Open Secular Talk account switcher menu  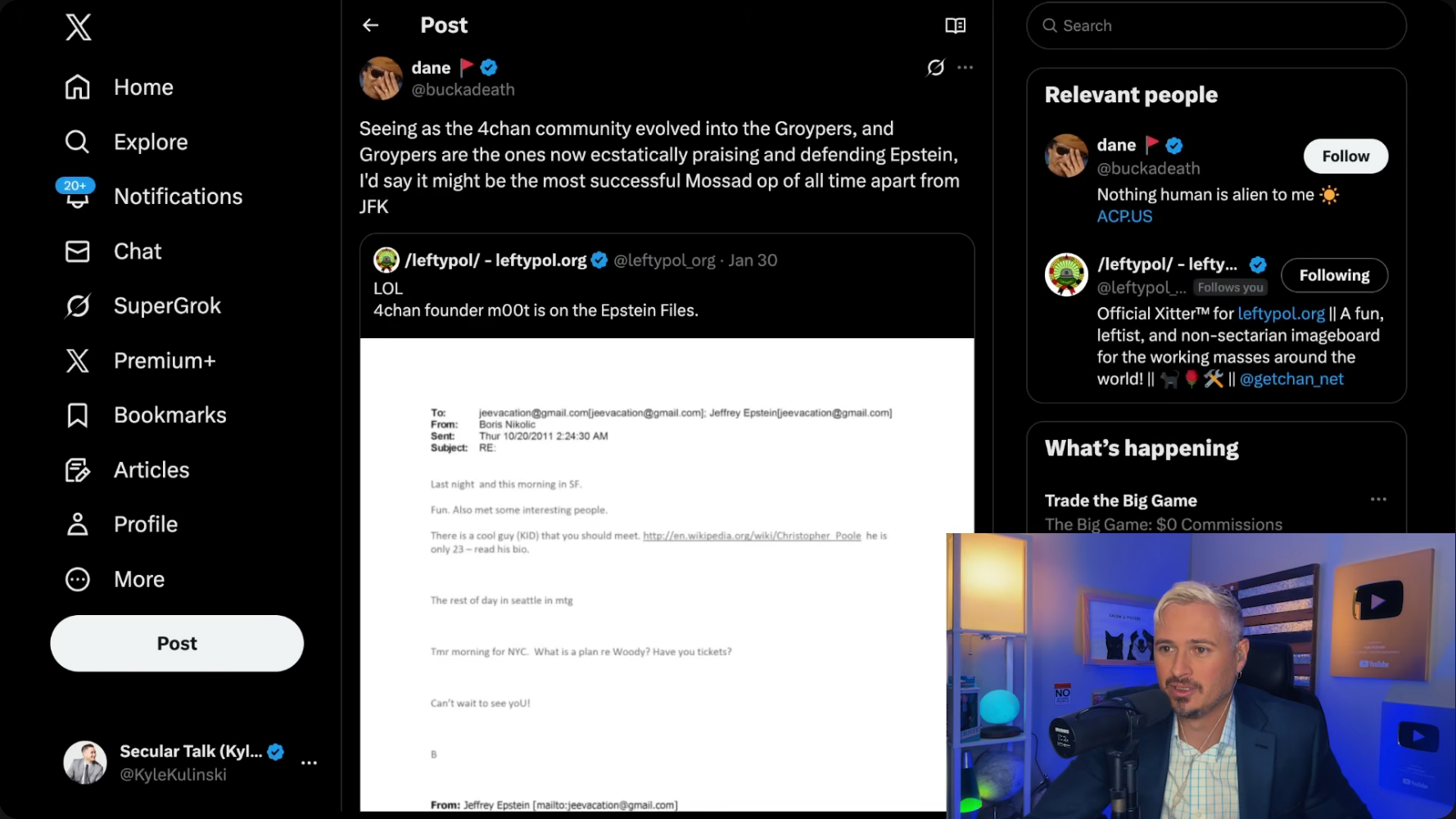coord(309,762)
